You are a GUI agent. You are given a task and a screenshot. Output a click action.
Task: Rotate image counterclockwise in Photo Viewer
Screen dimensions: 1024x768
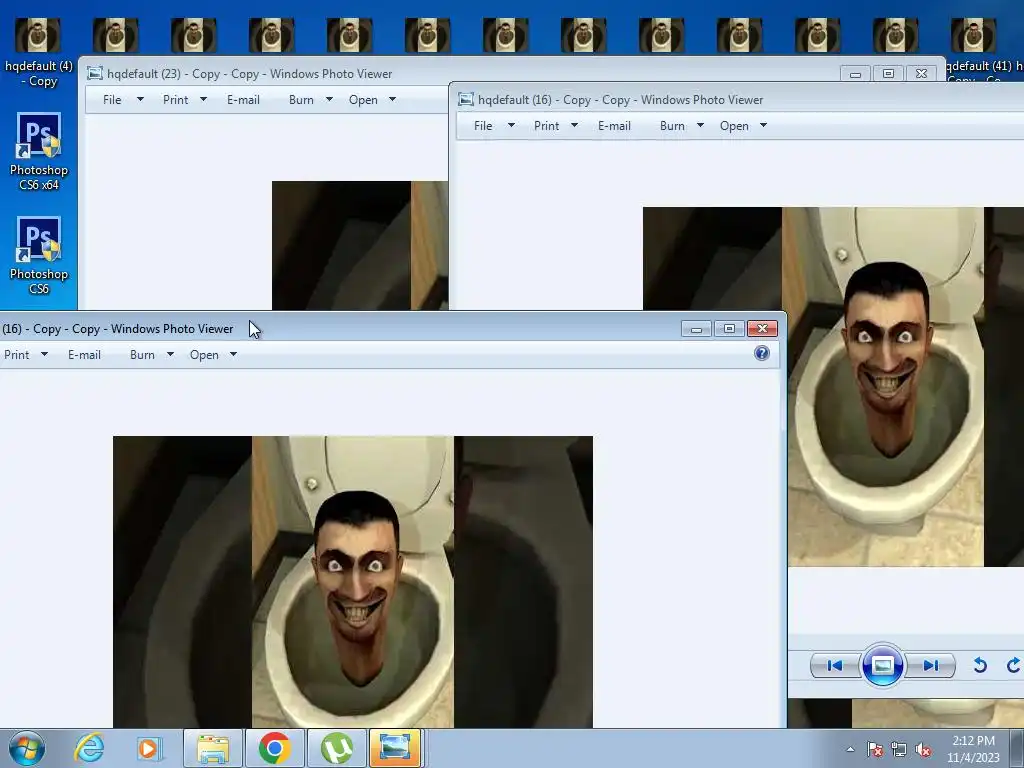pyautogui.click(x=980, y=665)
